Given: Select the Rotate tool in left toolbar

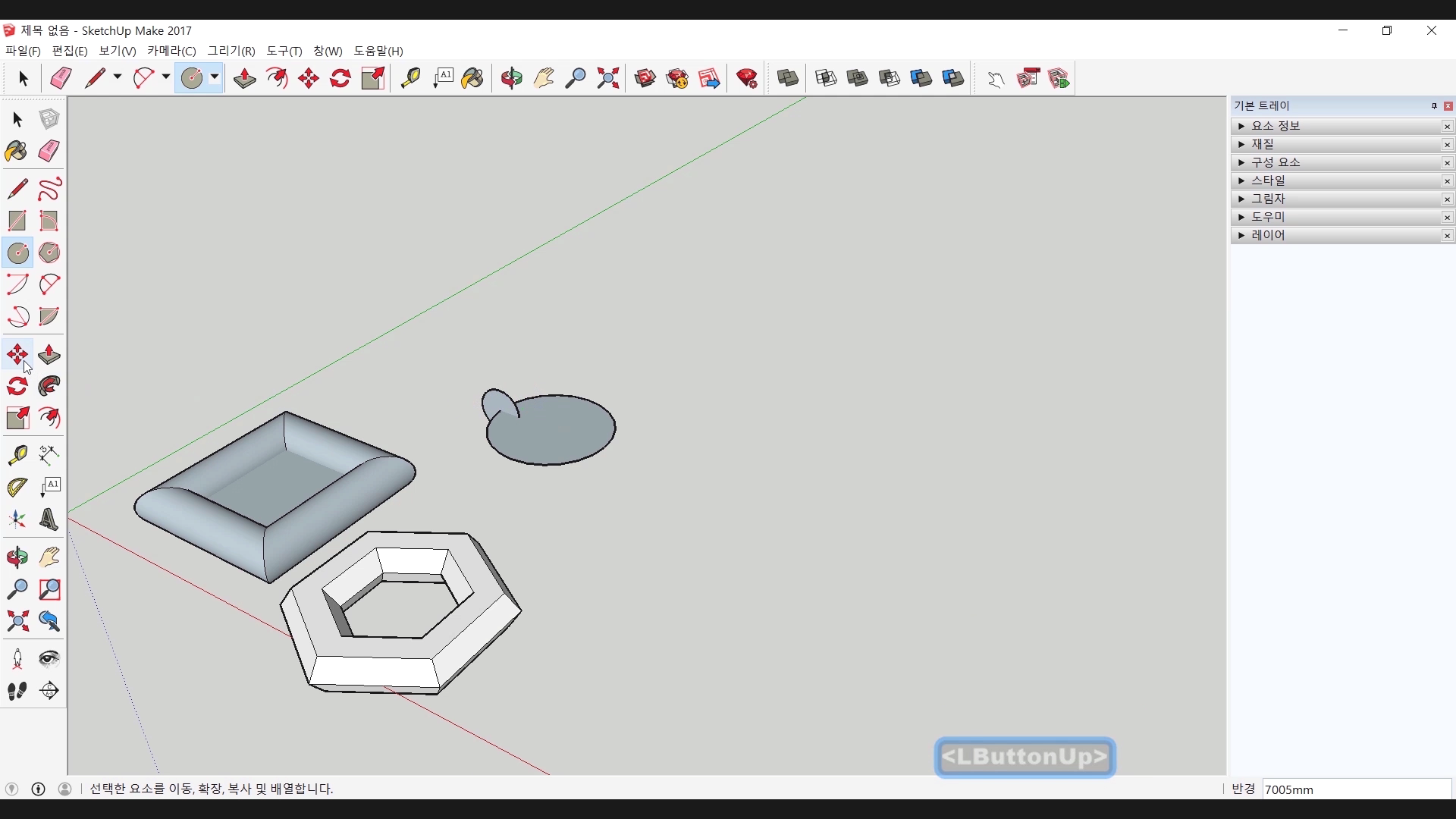Looking at the screenshot, I should pos(17,387).
